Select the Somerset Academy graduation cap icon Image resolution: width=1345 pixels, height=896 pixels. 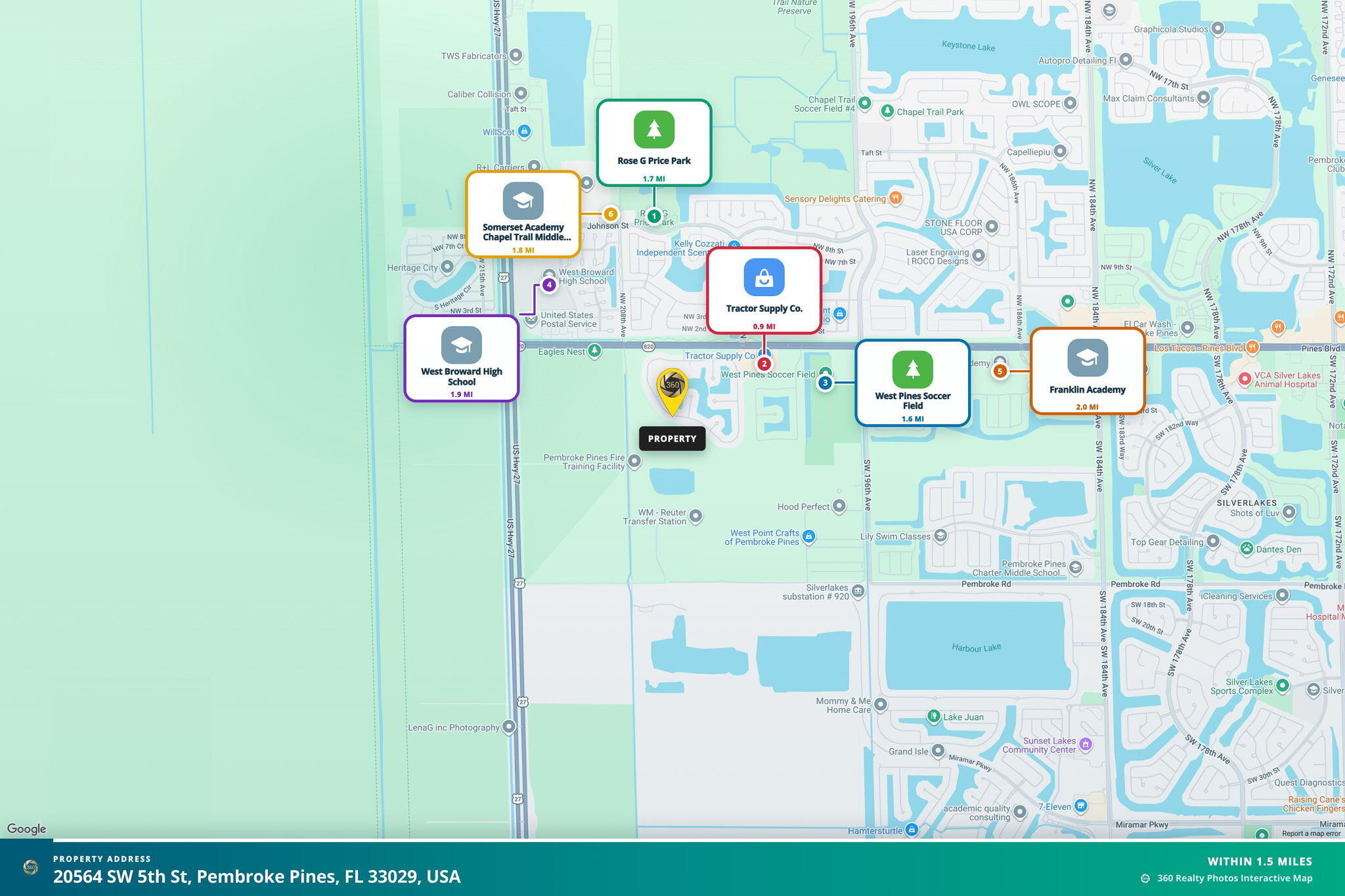pyautogui.click(x=523, y=201)
